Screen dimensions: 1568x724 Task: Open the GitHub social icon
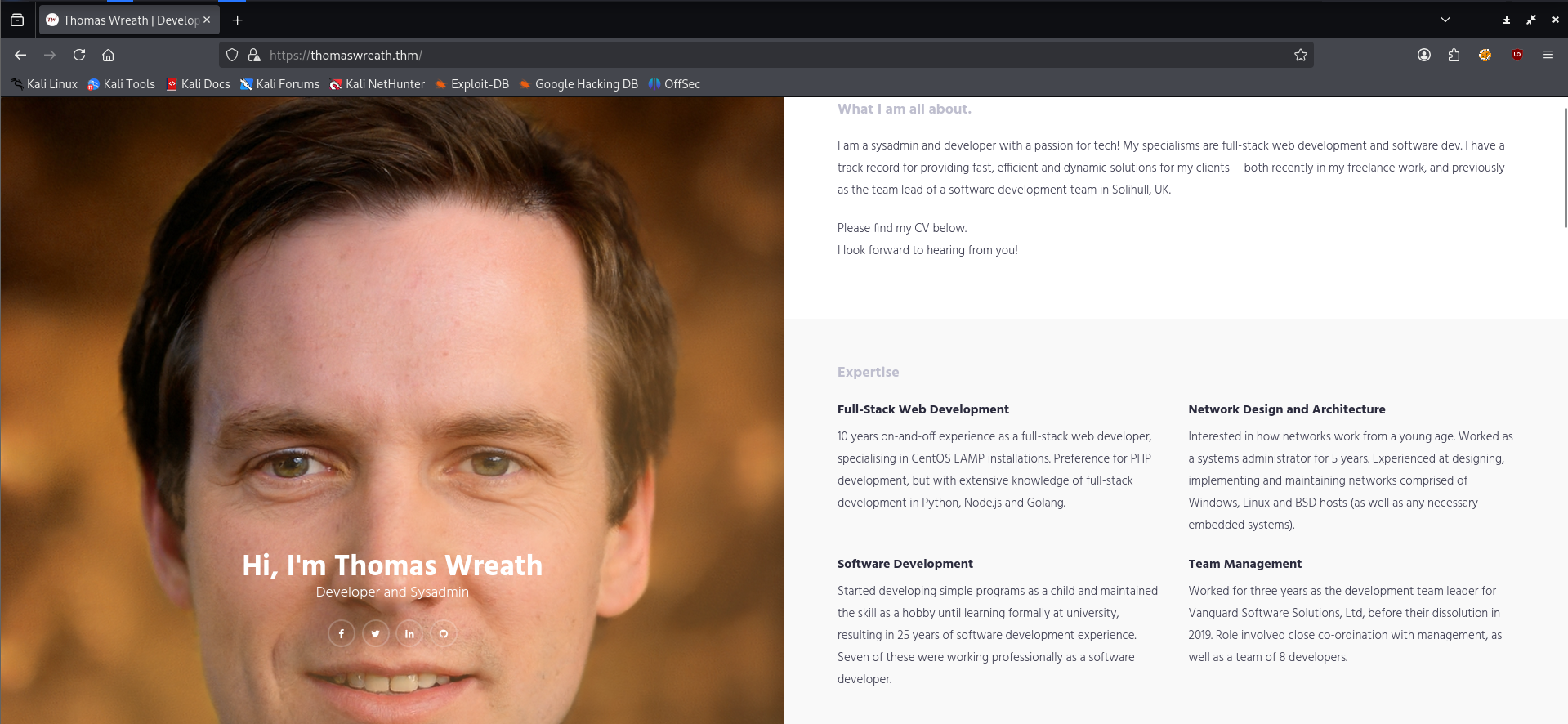pos(444,633)
